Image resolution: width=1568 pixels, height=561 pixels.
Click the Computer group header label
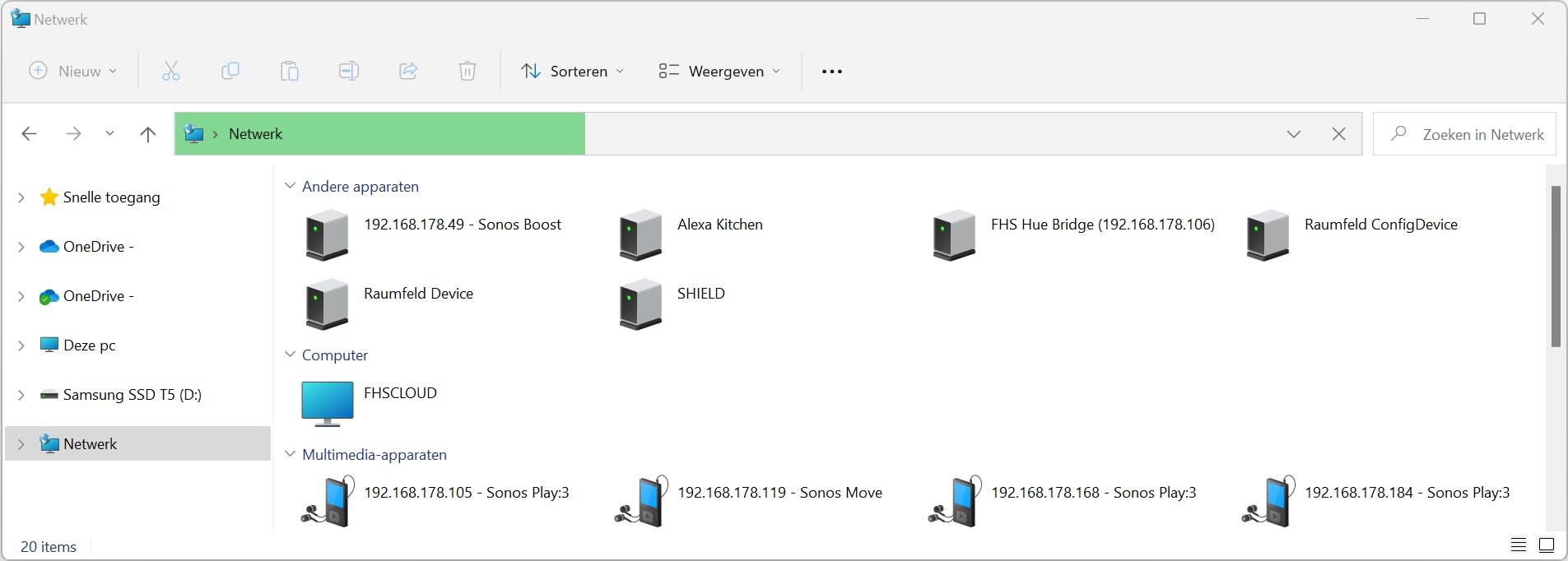point(335,355)
